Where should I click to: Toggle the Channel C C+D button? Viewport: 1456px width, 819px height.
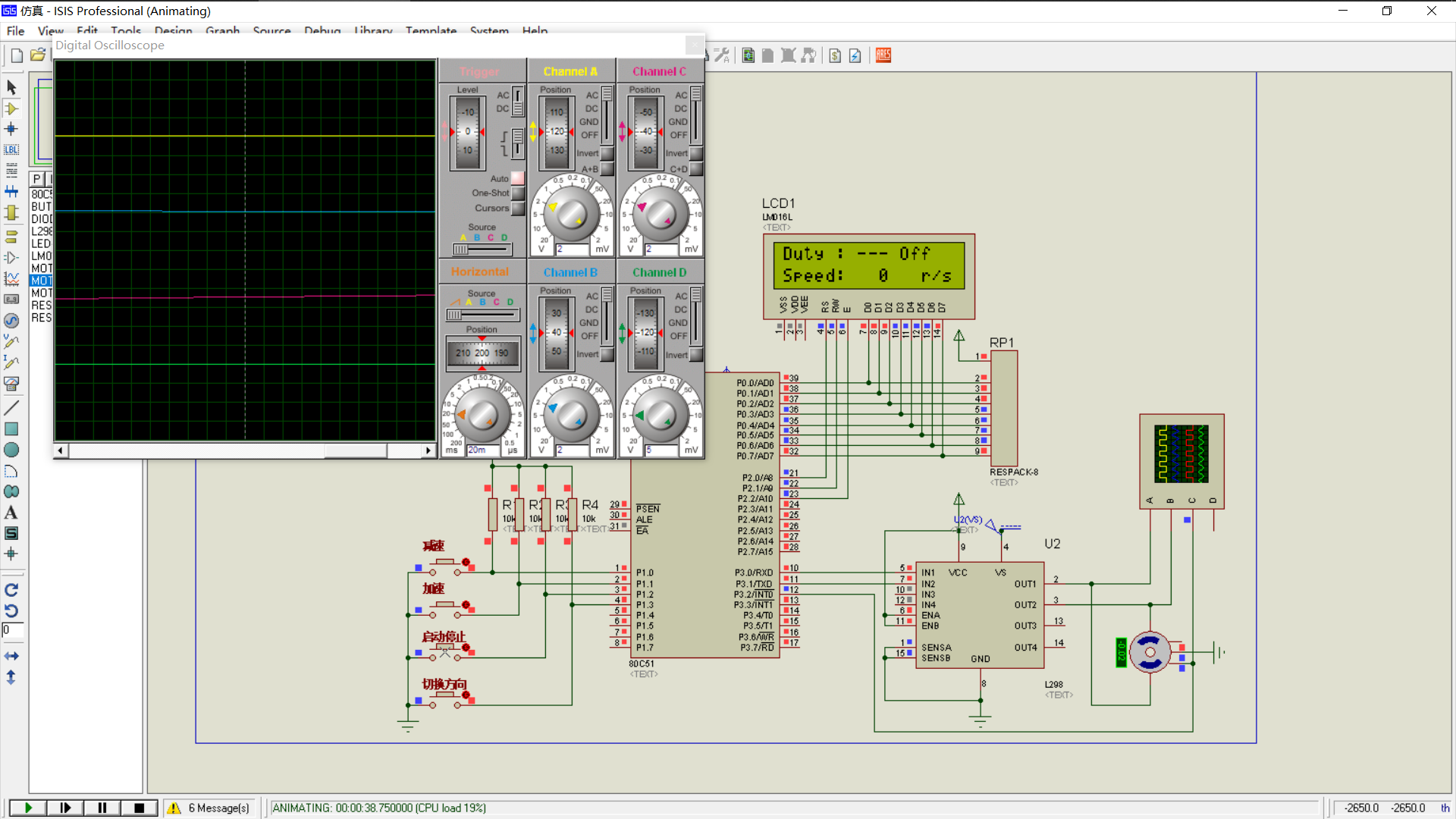click(695, 169)
